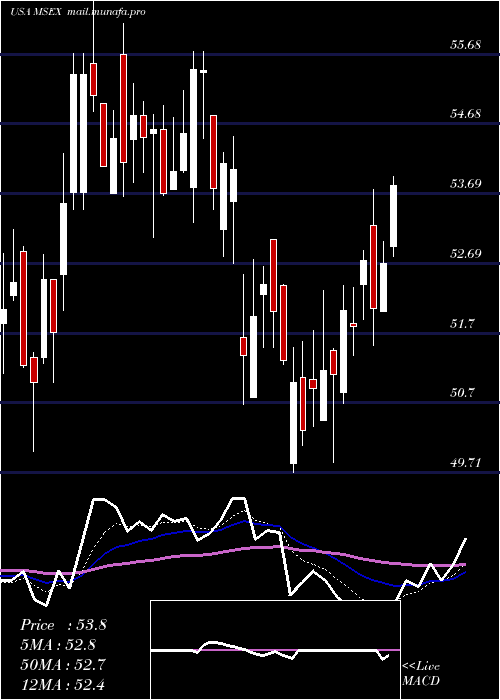Click the 55.68 price level label
Viewport: 500px width, 700px height.
point(465,45)
